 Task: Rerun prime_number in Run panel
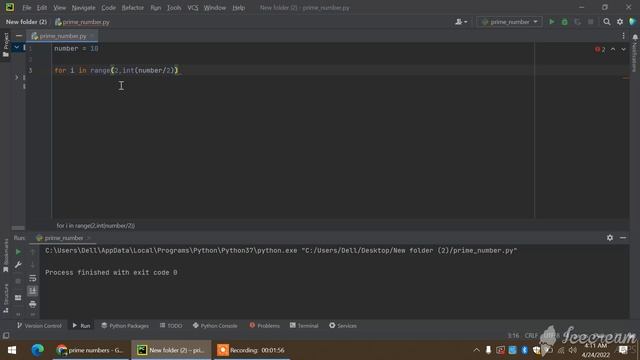click(x=18, y=252)
